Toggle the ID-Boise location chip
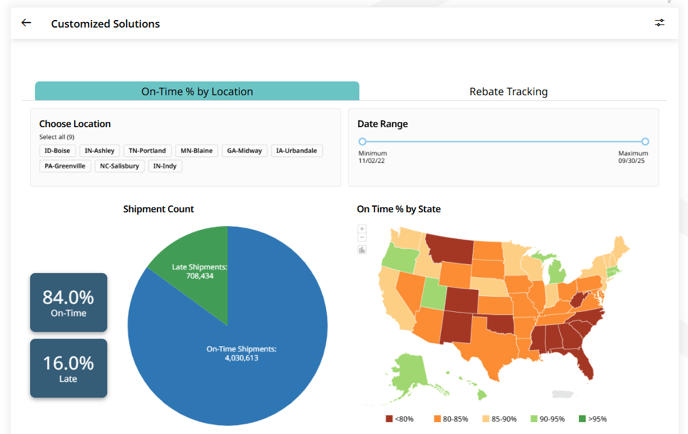 tap(57, 151)
